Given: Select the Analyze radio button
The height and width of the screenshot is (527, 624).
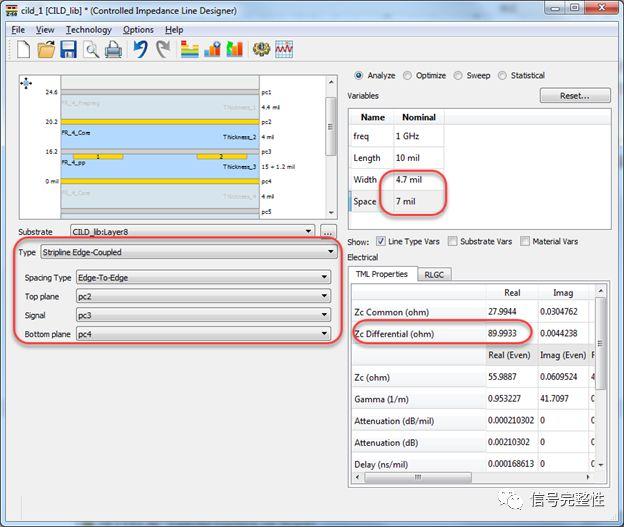Looking at the screenshot, I should pyautogui.click(x=359, y=75).
